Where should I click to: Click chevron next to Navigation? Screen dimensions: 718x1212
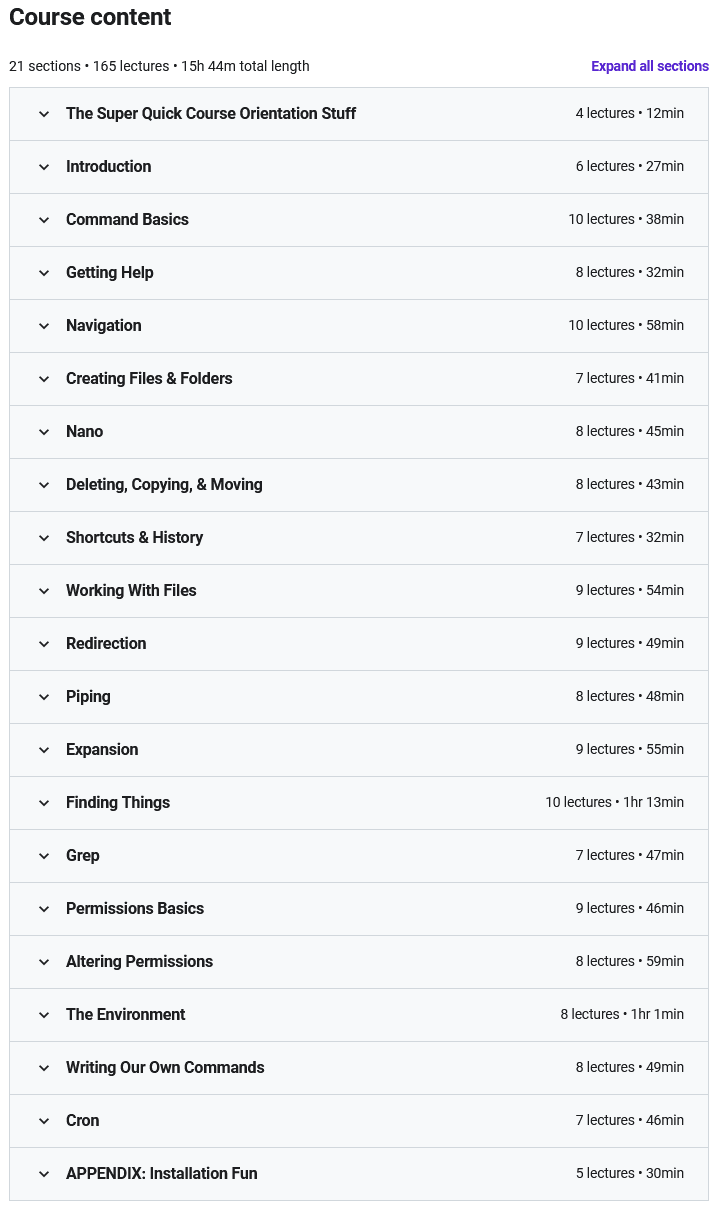point(44,326)
